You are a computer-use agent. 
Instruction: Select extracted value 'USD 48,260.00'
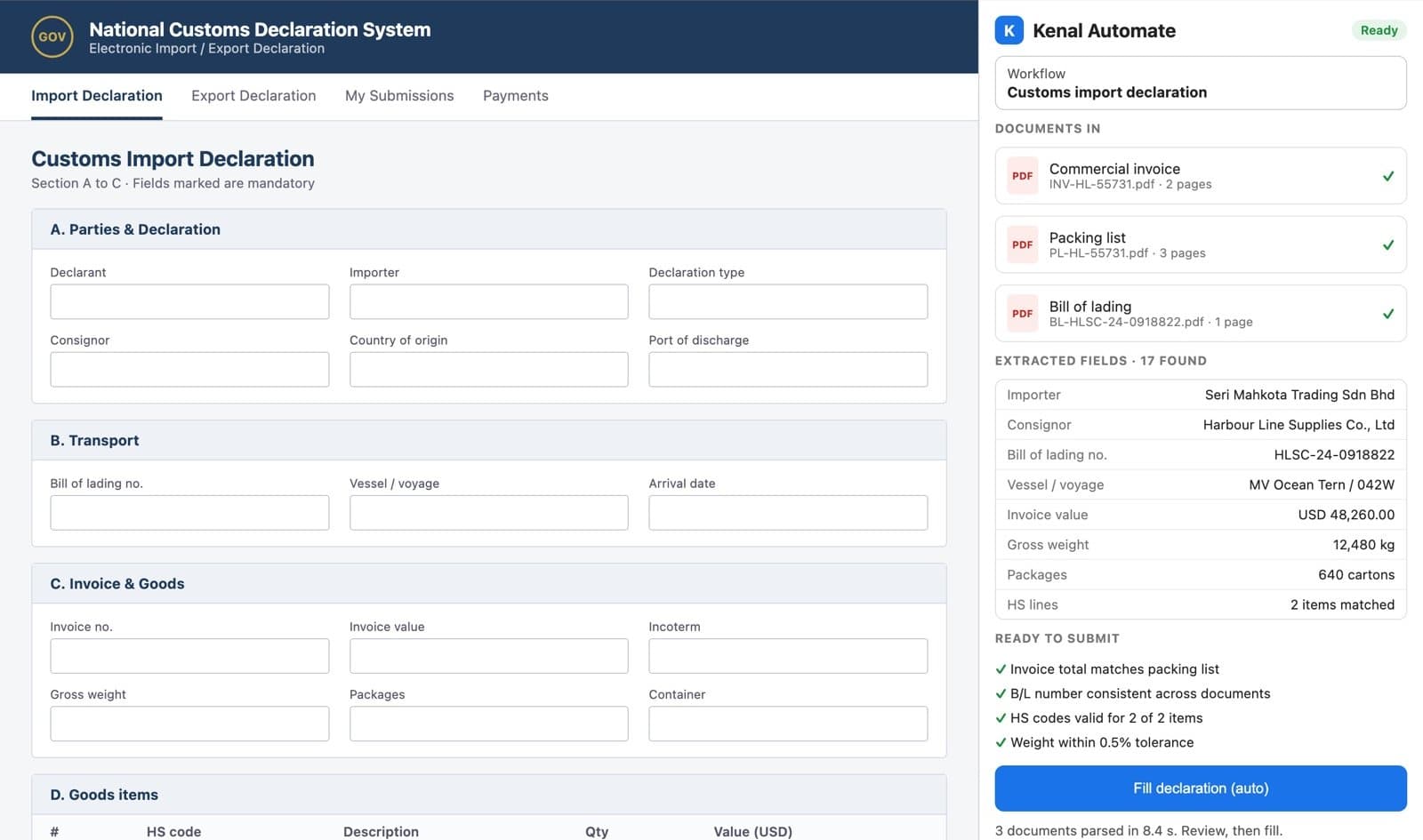coord(1347,515)
